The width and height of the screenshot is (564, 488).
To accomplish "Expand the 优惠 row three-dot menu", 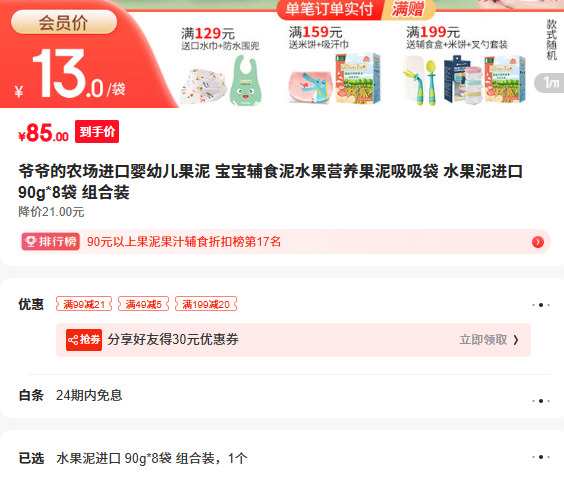I will (541, 305).
